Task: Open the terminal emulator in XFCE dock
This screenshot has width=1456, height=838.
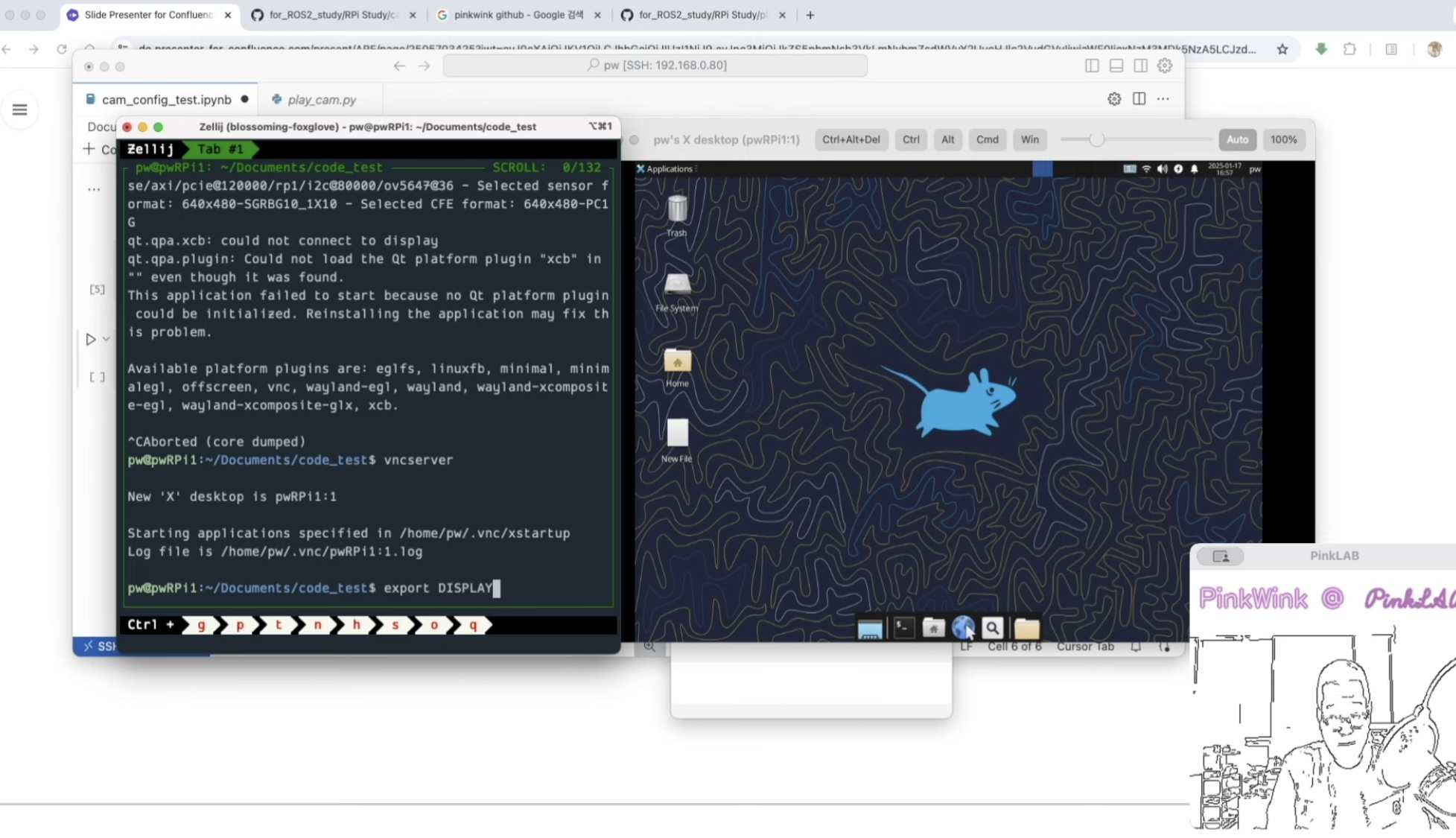Action: click(903, 628)
